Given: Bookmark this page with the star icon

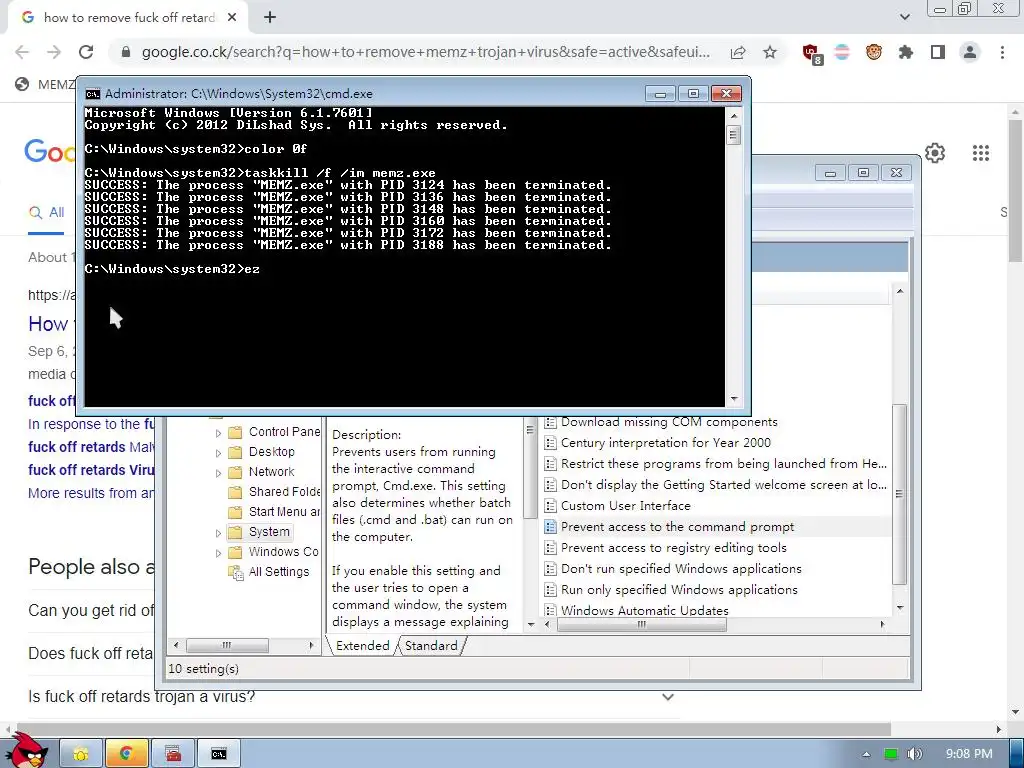Looking at the screenshot, I should [770, 52].
